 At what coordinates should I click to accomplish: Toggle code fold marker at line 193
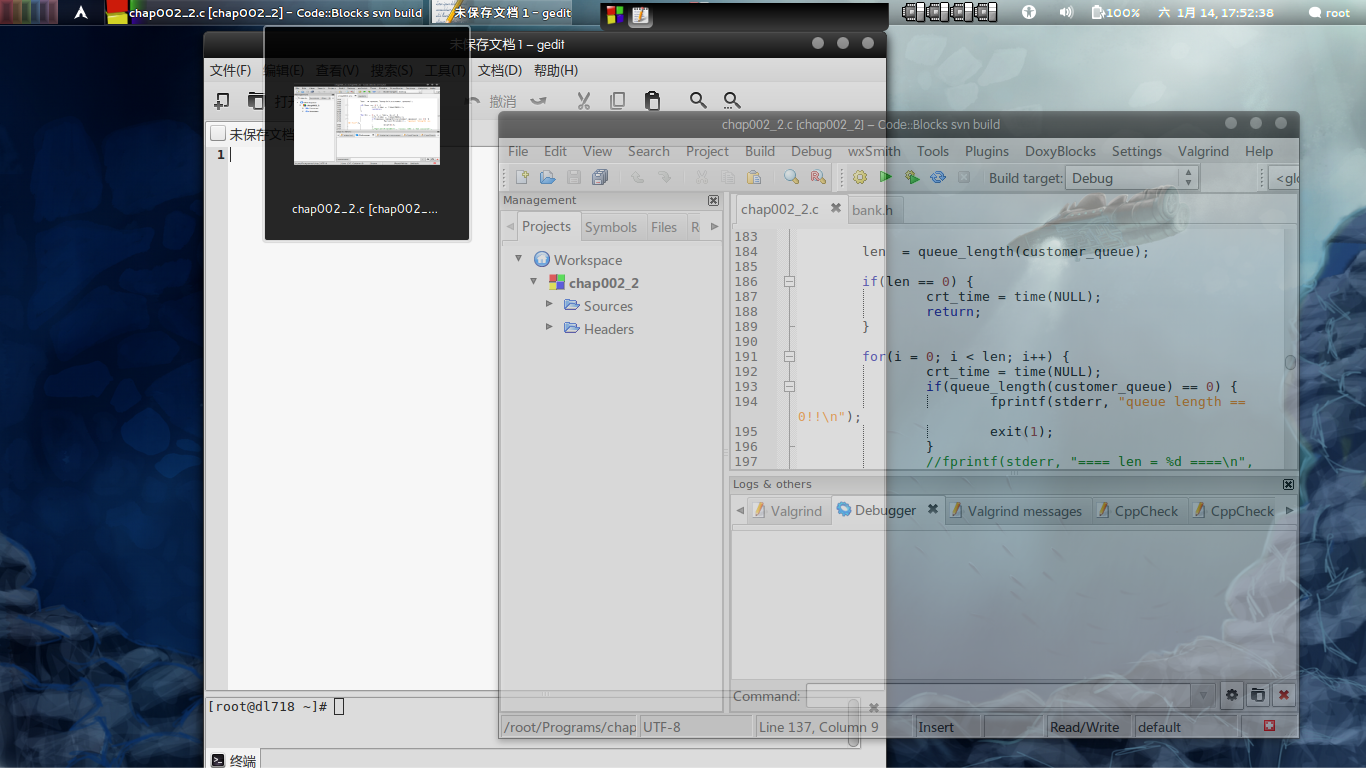(x=790, y=386)
